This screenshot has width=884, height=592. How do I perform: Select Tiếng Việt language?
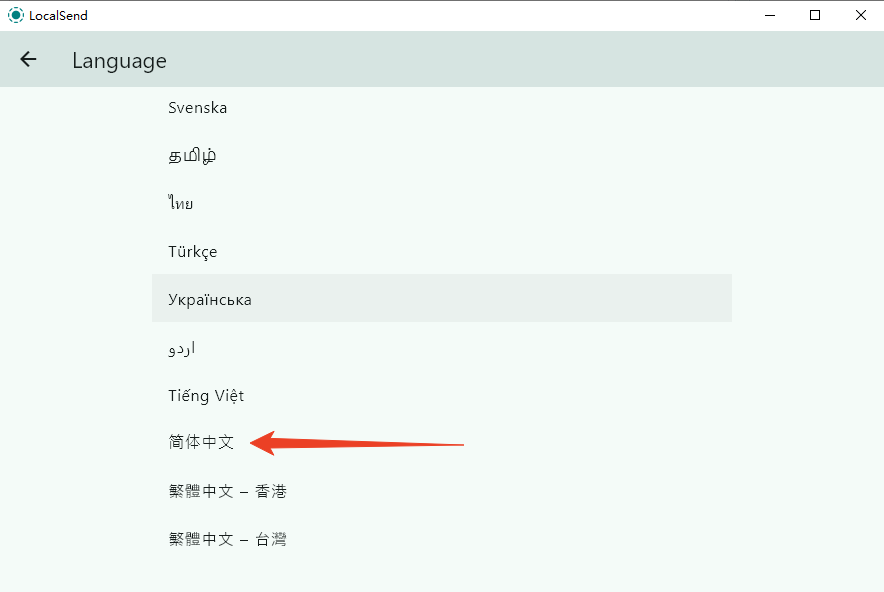pyautogui.click(x=206, y=395)
